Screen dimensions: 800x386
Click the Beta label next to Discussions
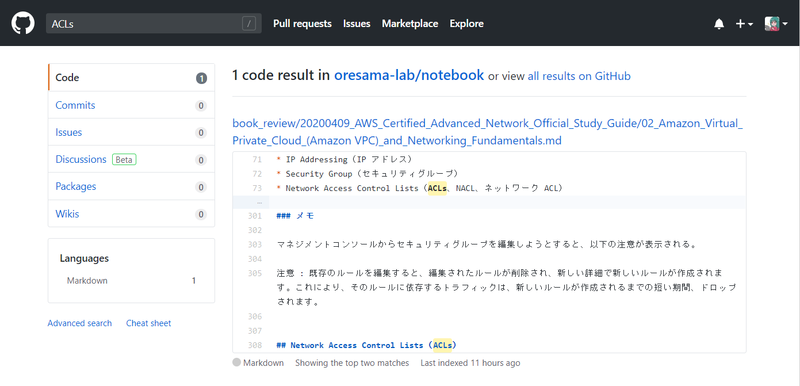pos(124,160)
